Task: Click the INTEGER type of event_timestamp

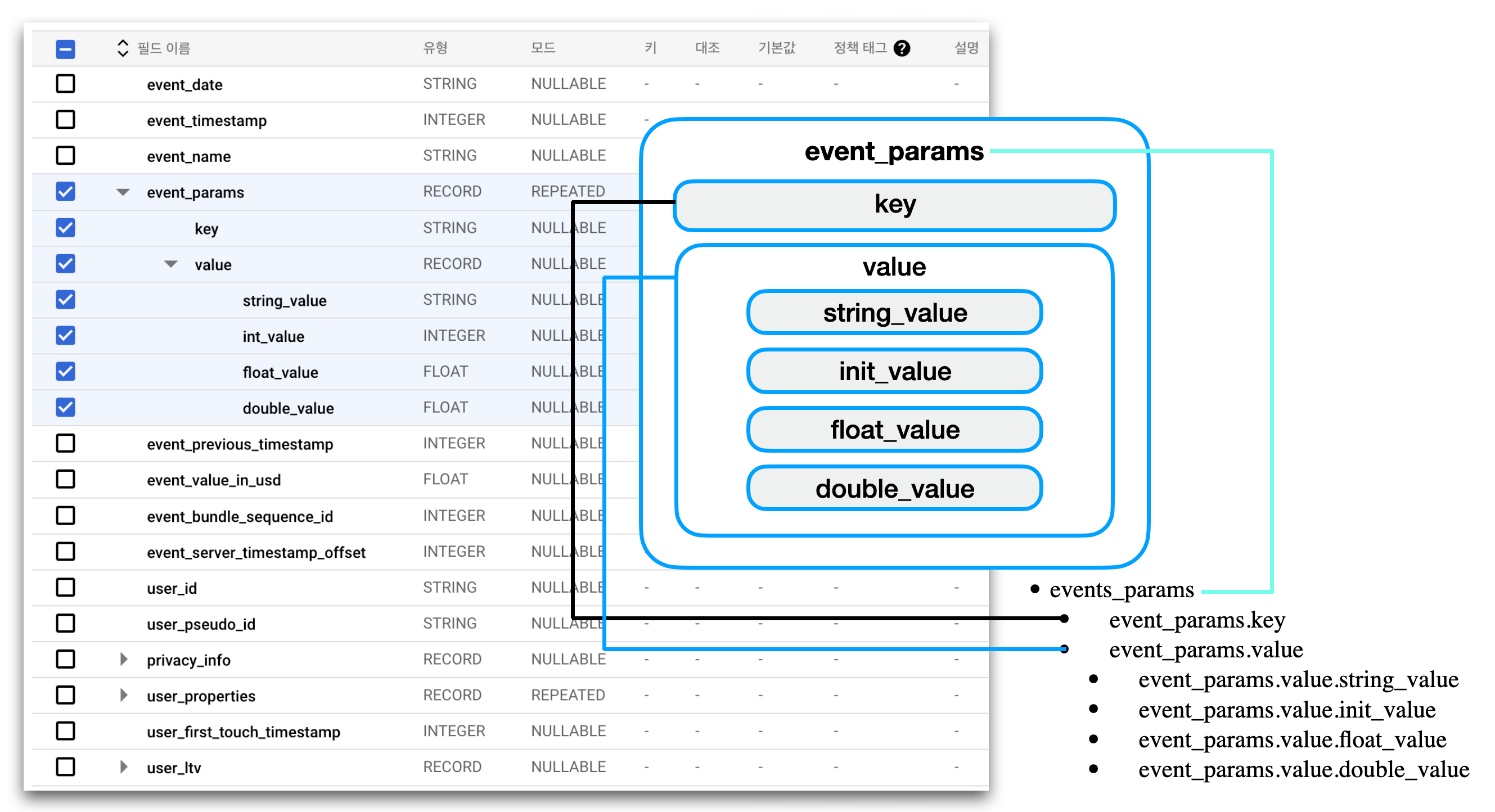Action: pyautogui.click(x=454, y=120)
